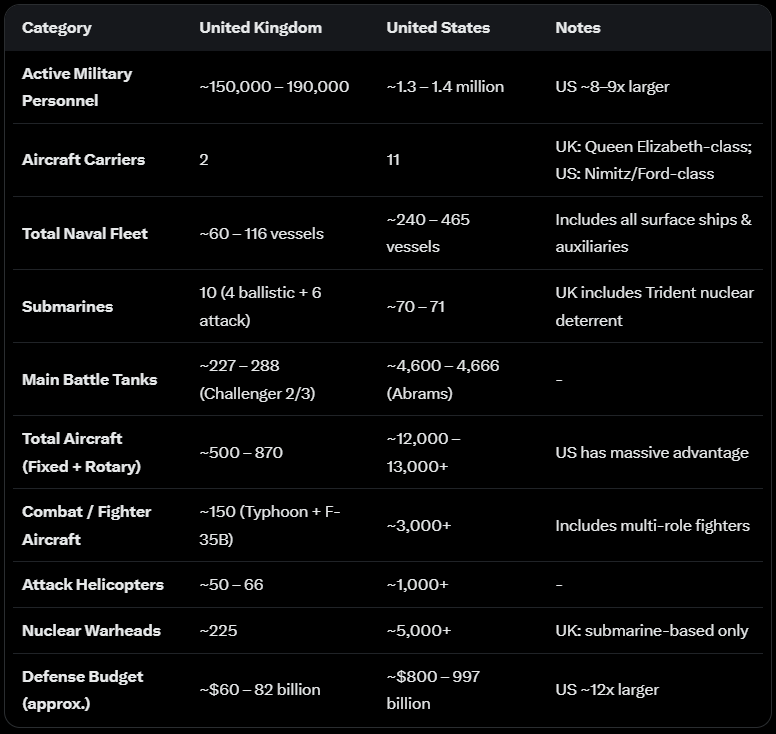Select the 'Total Naval Fleet' row label
The width and height of the screenshot is (776, 734).
[x=85, y=234]
